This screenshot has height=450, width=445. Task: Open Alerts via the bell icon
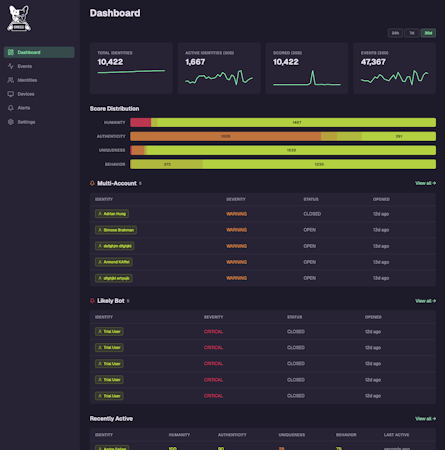11,108
